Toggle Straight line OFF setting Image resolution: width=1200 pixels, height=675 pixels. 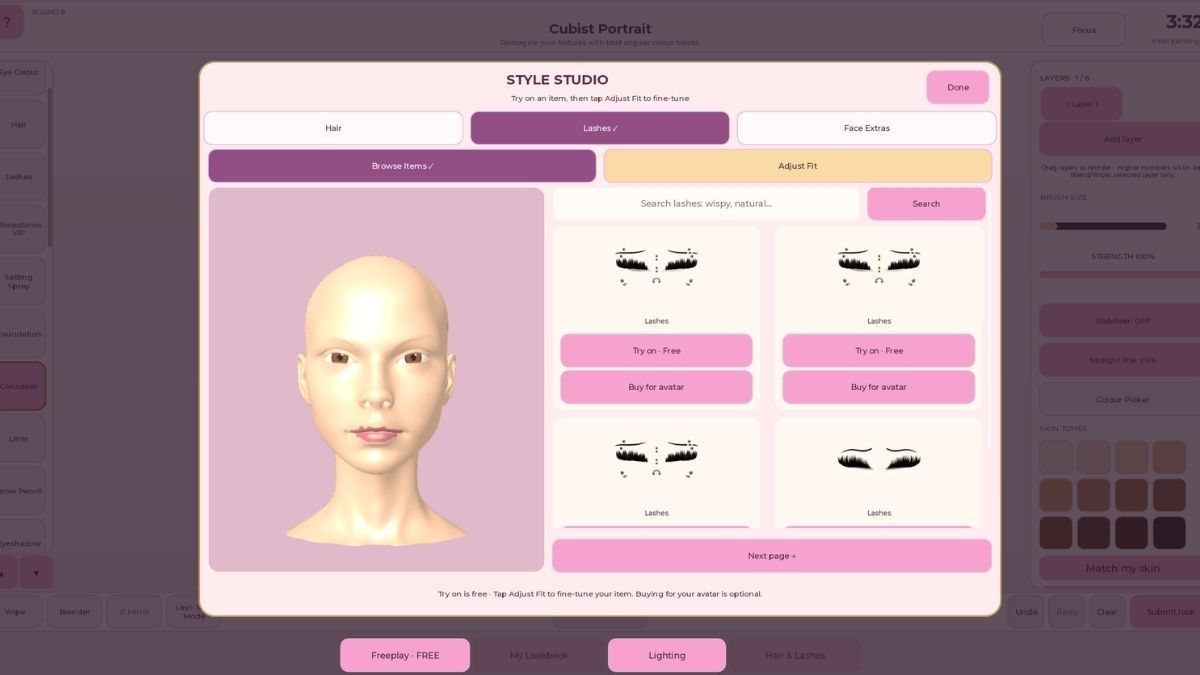[x=1122, y=360]
